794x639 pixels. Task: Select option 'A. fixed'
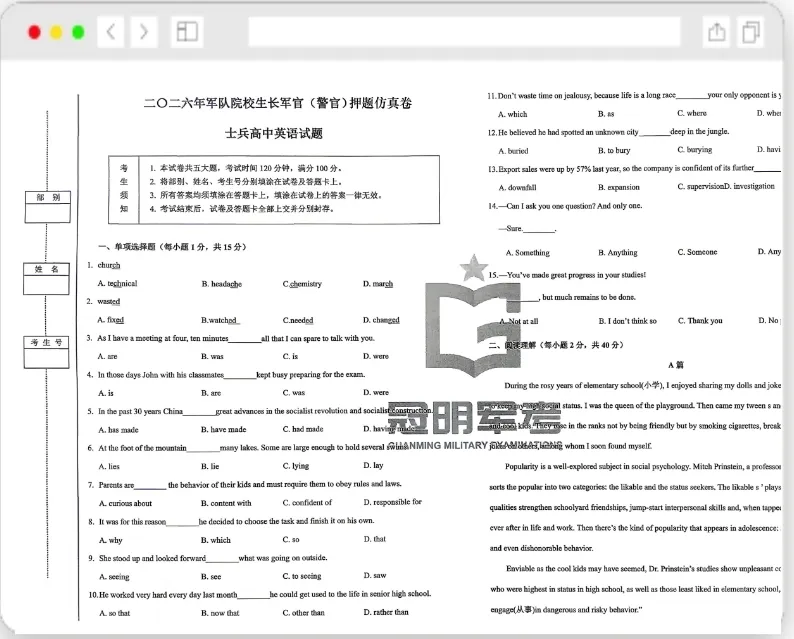coord(111,320)
